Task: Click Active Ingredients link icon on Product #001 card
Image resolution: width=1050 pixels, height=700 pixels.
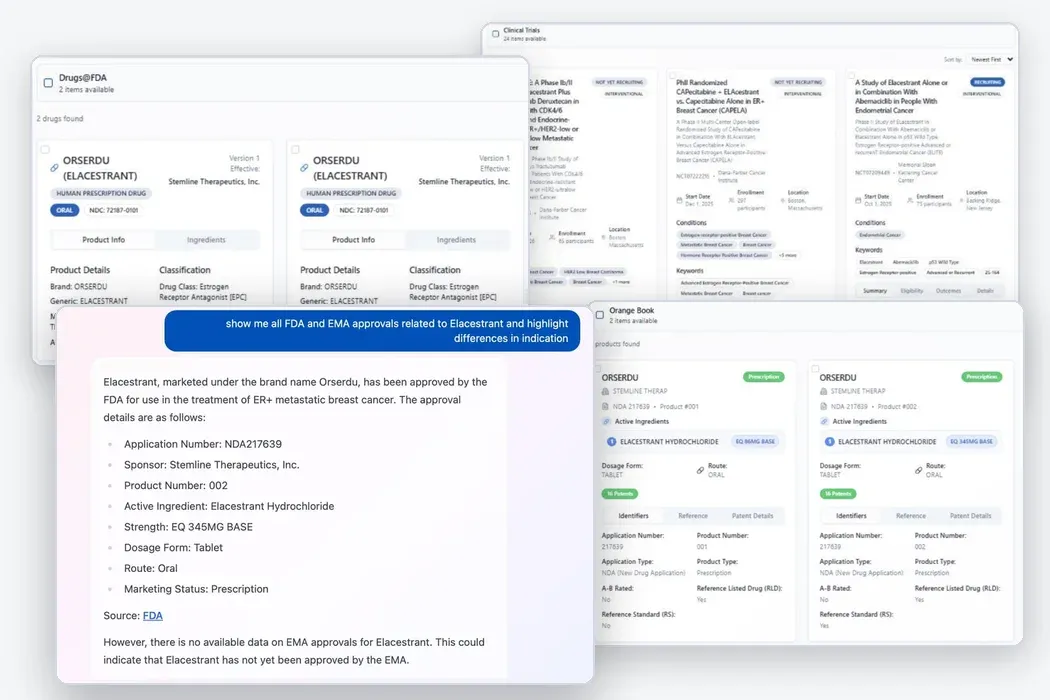Action: pyautogui.click(x=607, y=421)
